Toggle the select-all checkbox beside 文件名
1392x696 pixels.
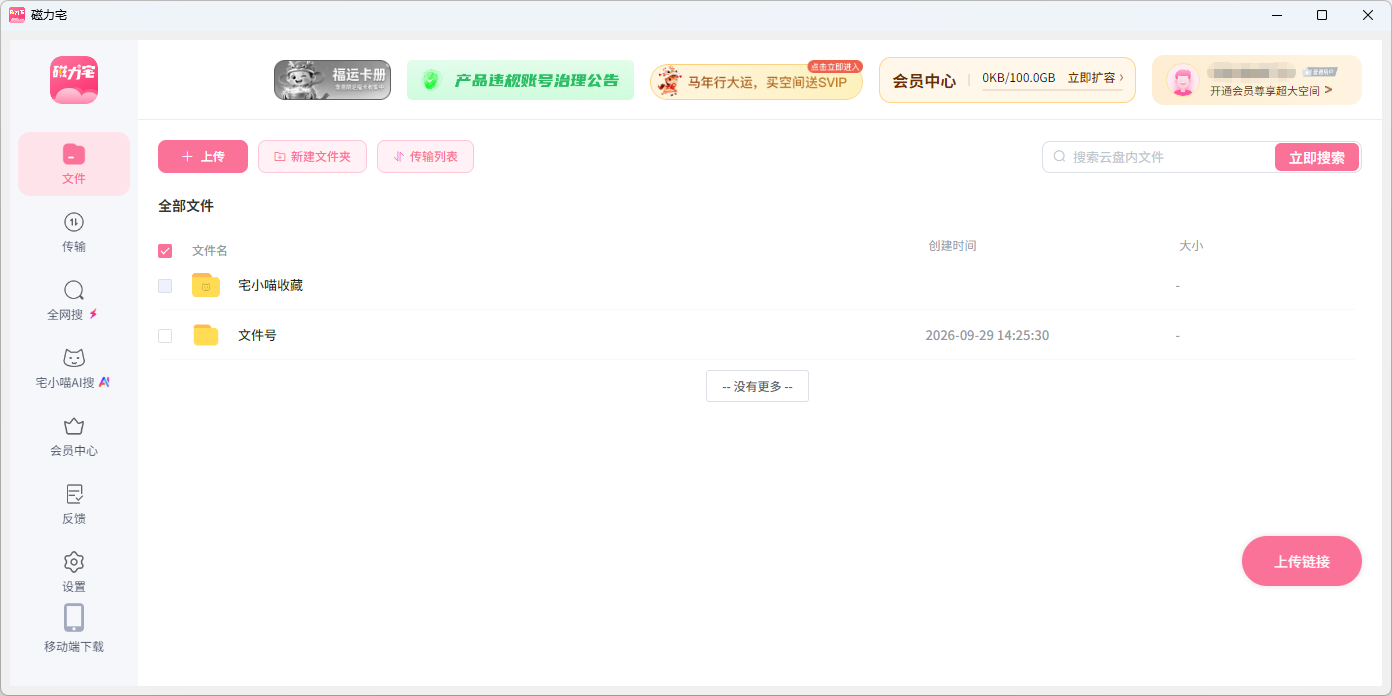[165, 251]
